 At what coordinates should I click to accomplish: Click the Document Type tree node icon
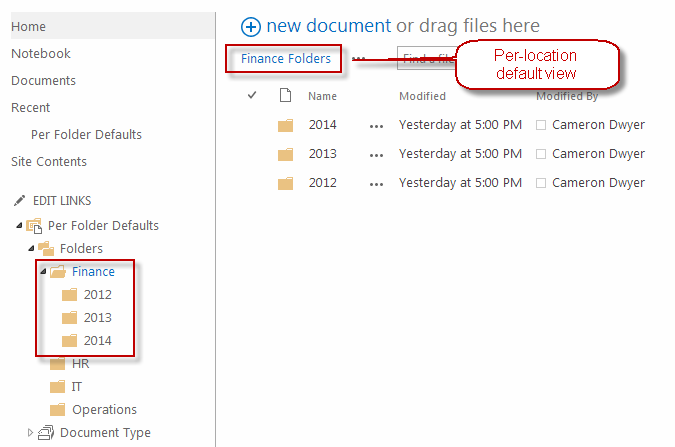point(47,433)
